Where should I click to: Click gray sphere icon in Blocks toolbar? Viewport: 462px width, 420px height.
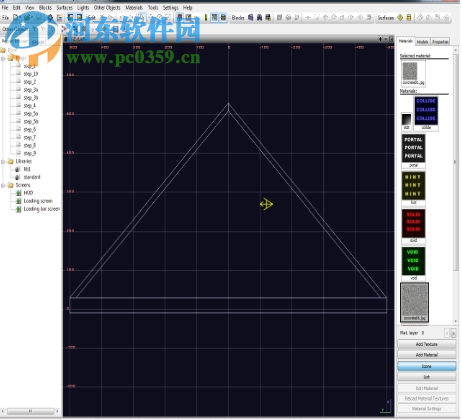pos(288,17)
